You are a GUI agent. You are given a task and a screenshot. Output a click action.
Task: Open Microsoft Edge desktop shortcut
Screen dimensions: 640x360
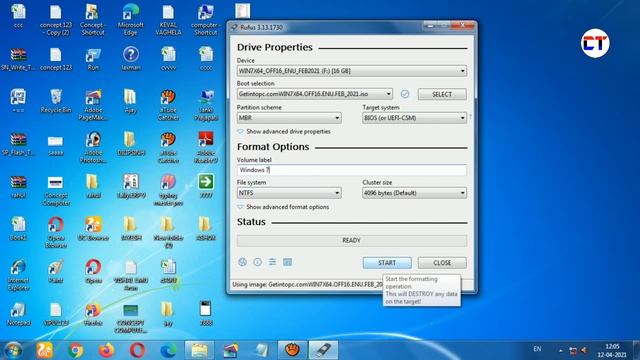131,20
